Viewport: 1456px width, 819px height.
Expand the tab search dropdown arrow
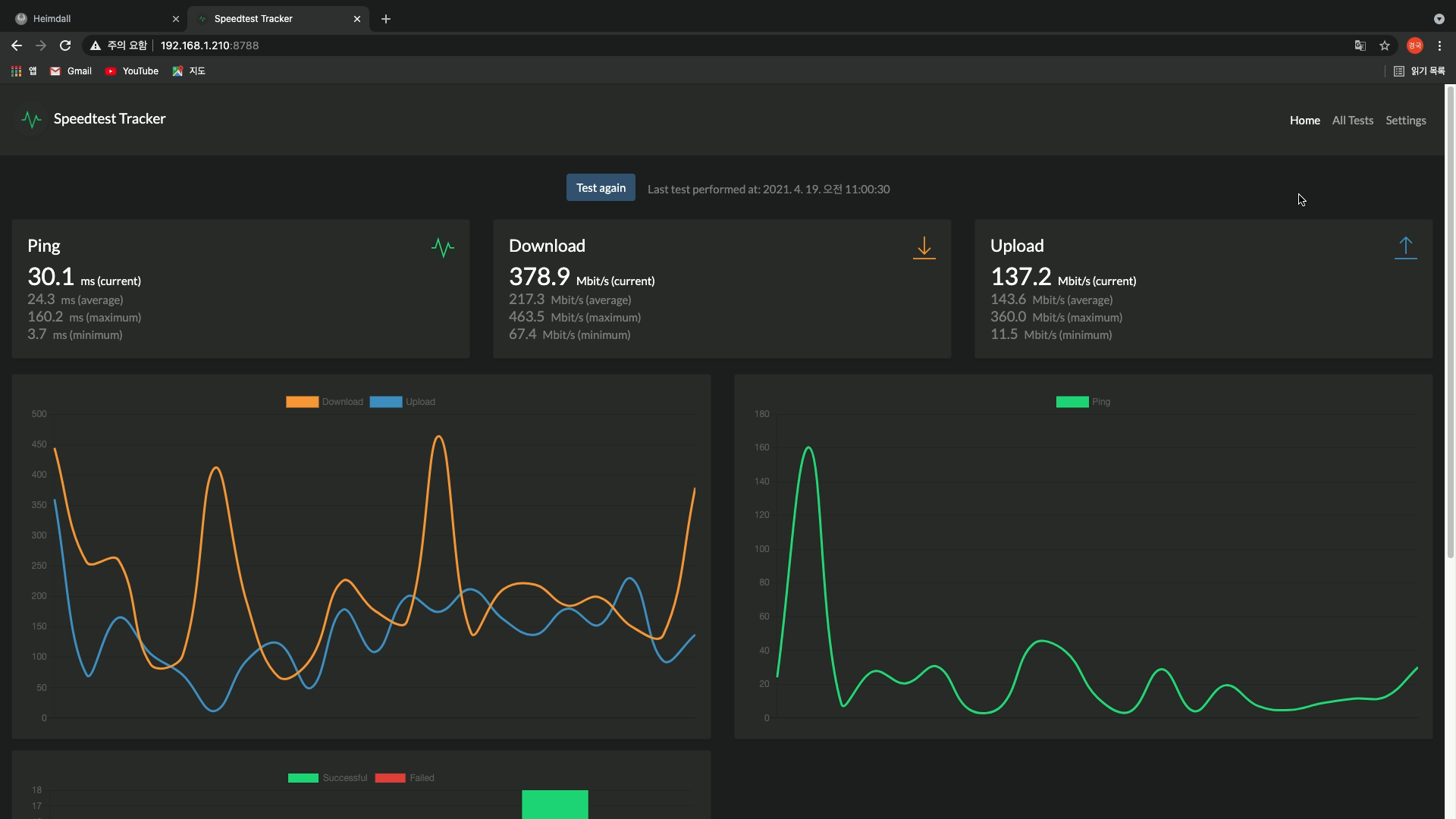tap(1439, 18)
